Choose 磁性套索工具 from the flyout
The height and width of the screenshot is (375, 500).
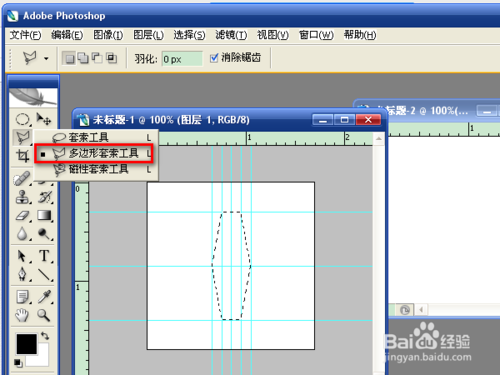[x=96, y=169]
